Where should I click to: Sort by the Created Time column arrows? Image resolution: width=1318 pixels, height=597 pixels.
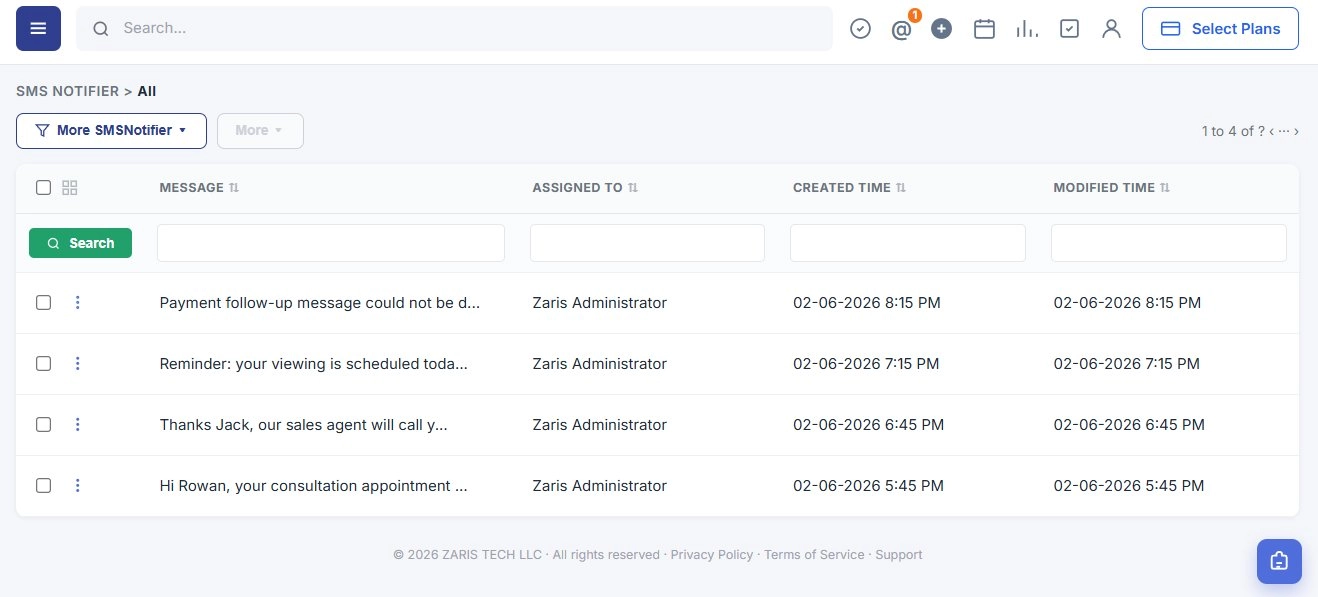tap(901, 188)
